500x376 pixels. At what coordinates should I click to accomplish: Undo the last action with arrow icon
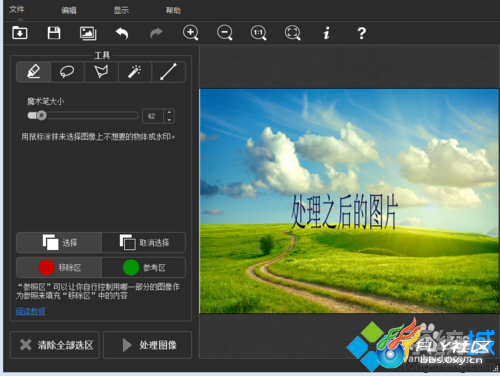(122, 33)
